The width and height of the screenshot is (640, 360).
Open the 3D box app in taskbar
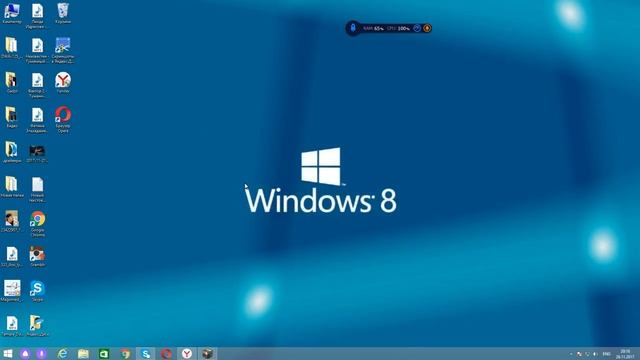pyautogui.click(x=207, y=353)
